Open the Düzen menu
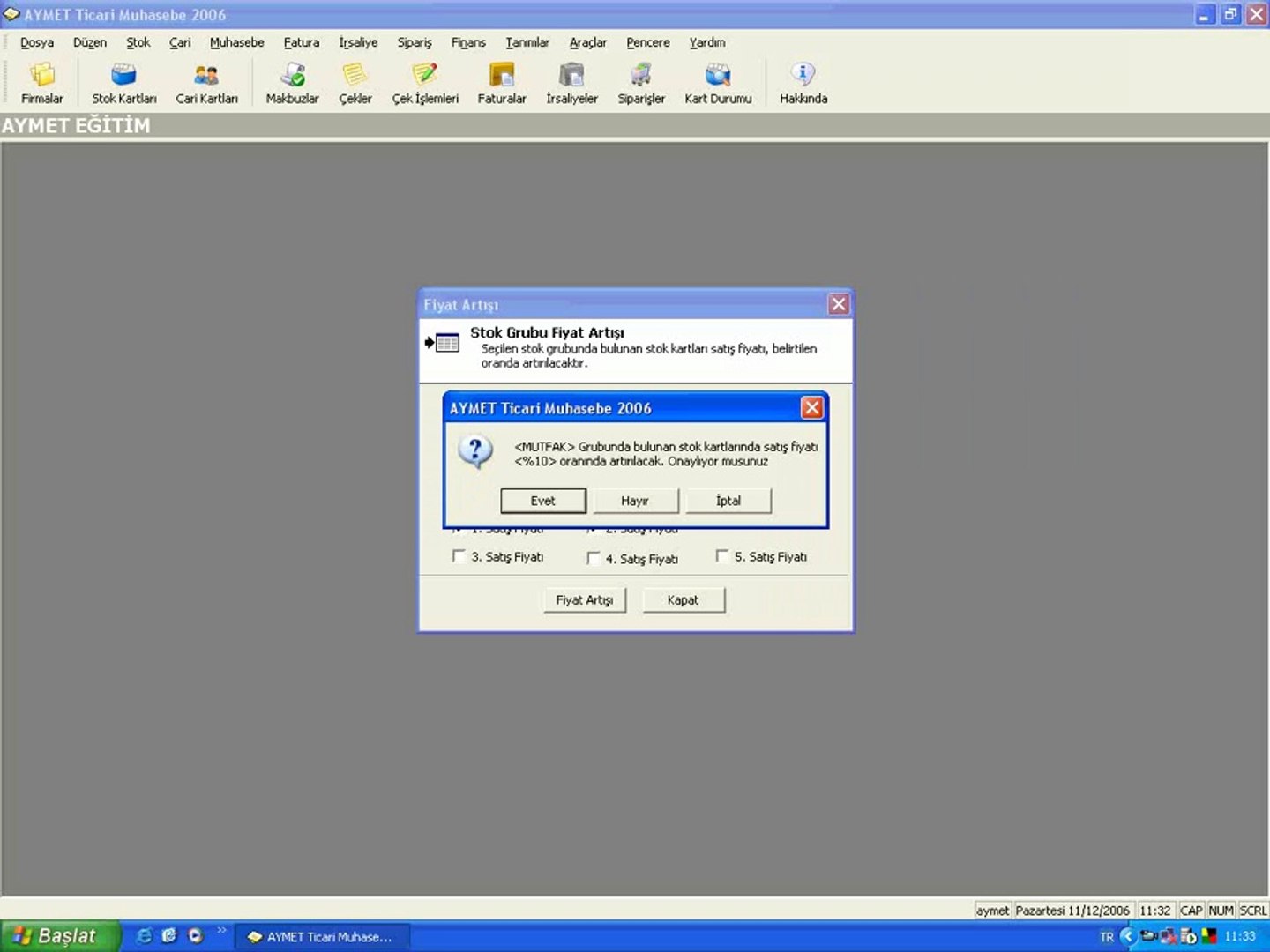This screenshot has height=952, width=1270. 90,42
